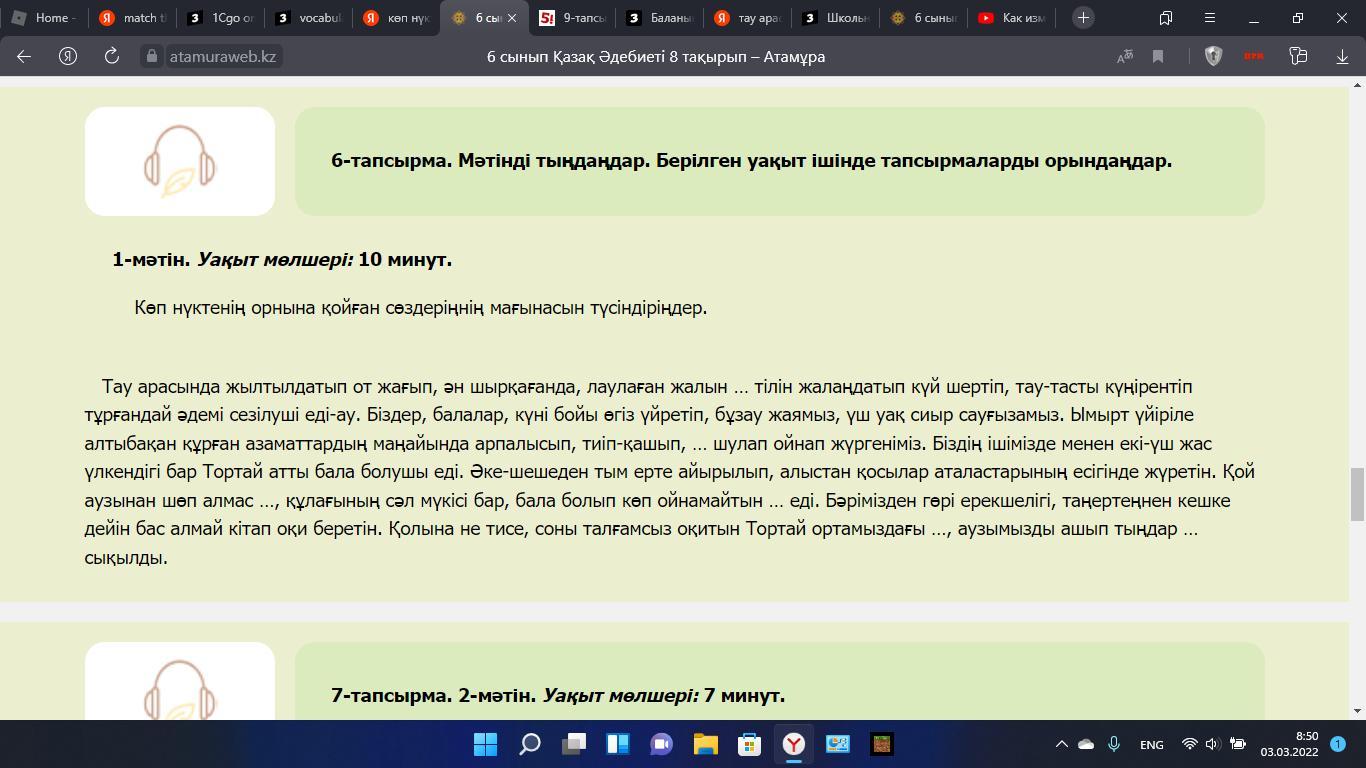
Task: Switch to the 'match' Yandex tab
Action: tap(132, 18)
